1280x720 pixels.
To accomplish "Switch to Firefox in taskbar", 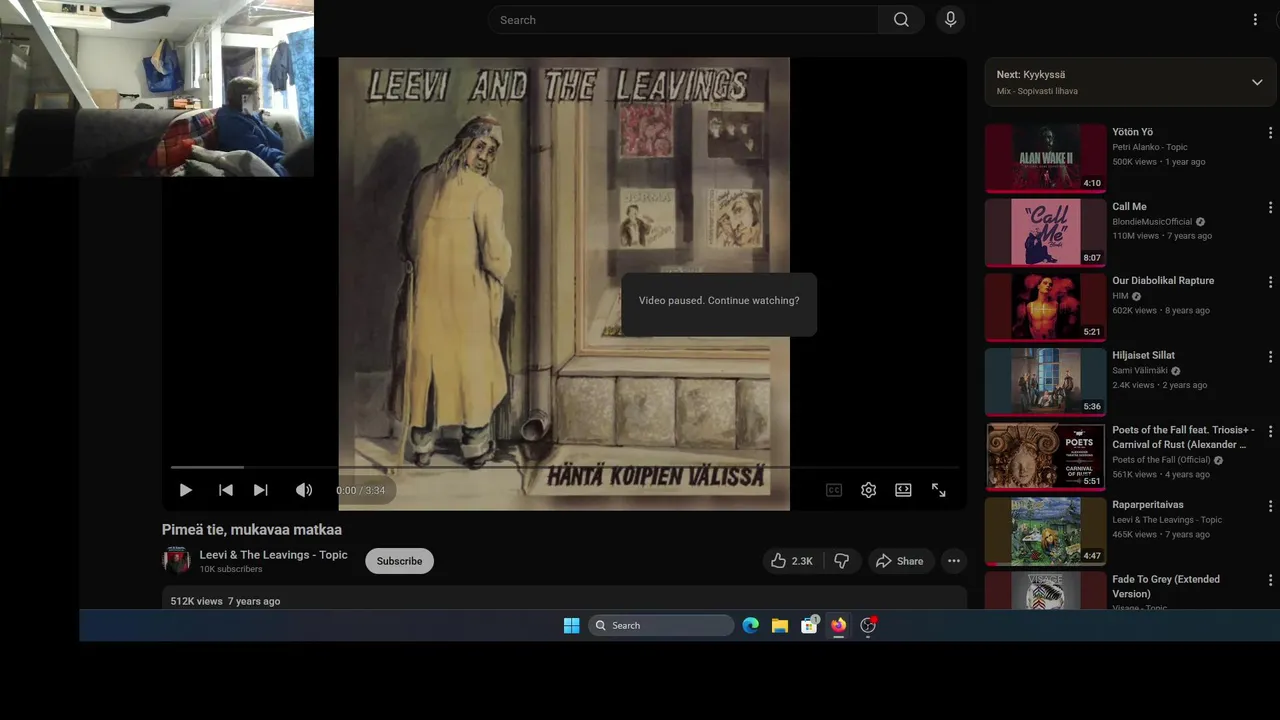I will point(838,626).
